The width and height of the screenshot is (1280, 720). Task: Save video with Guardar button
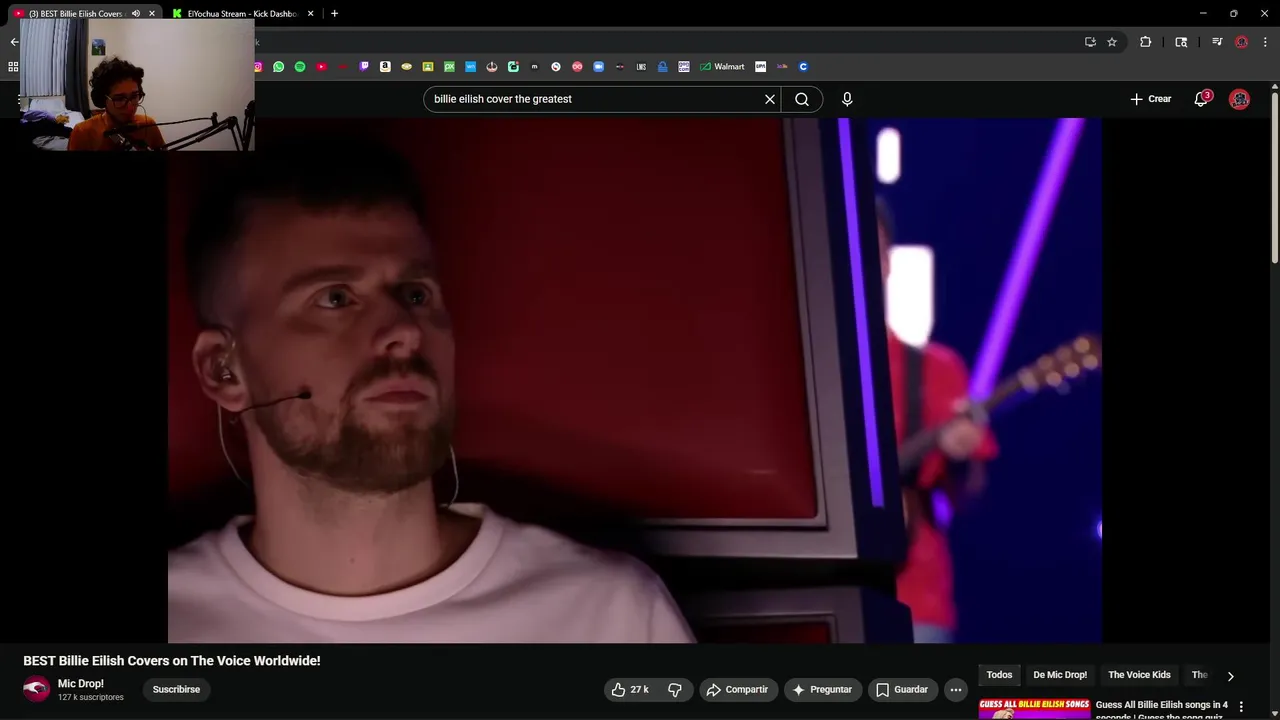pyautogui.click(x=902, y=690)
